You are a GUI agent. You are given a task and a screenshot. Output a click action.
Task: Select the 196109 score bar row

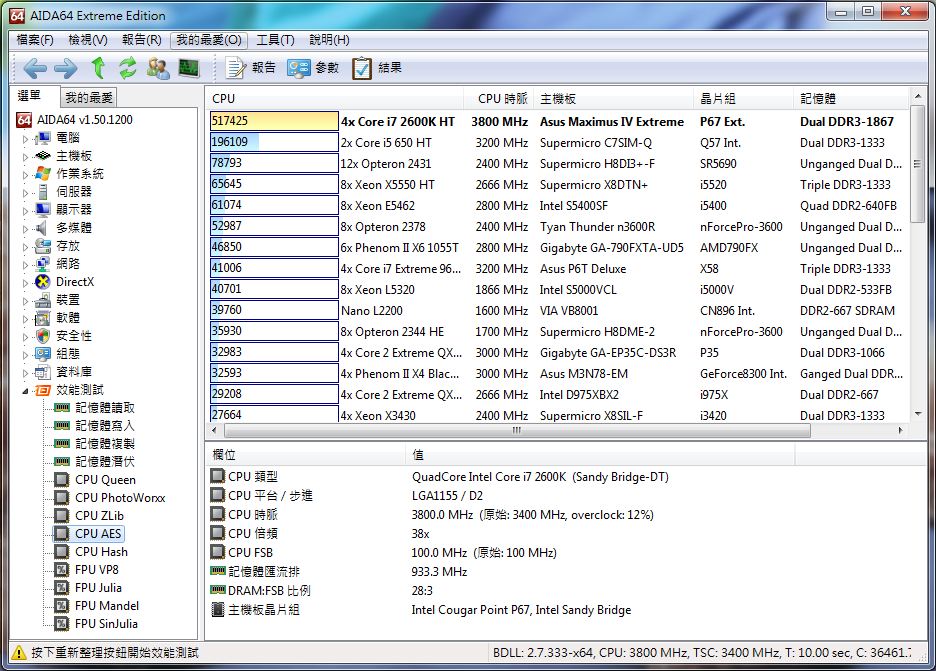click(x=274, y=142)
